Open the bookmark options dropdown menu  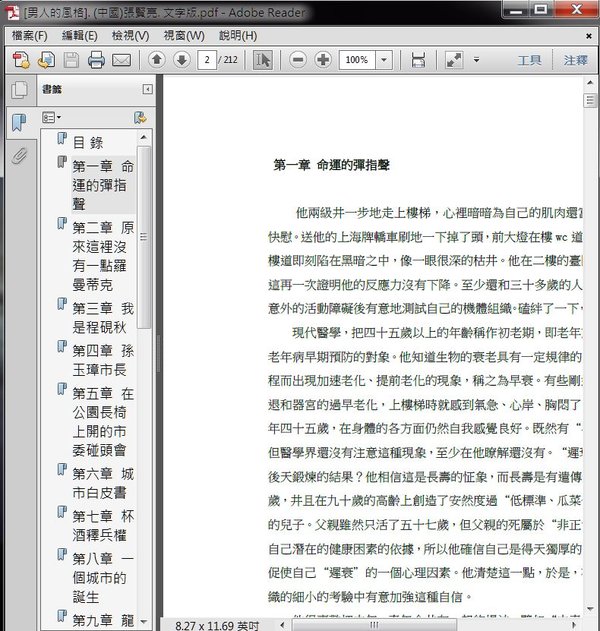click(52, 118)
